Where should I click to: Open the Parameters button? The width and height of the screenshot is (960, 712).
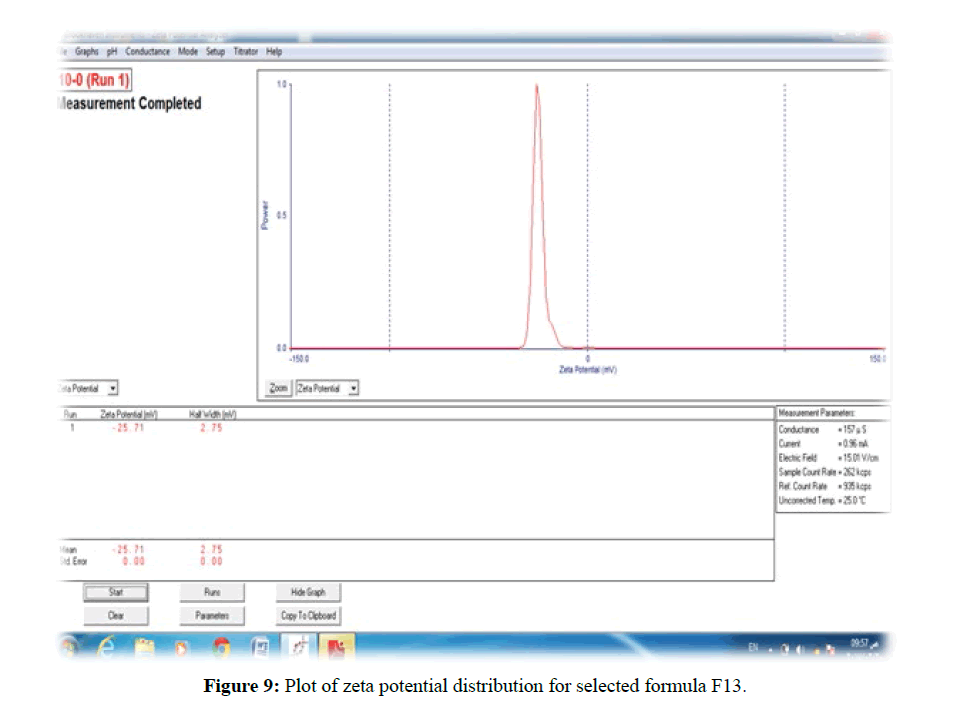212,616
